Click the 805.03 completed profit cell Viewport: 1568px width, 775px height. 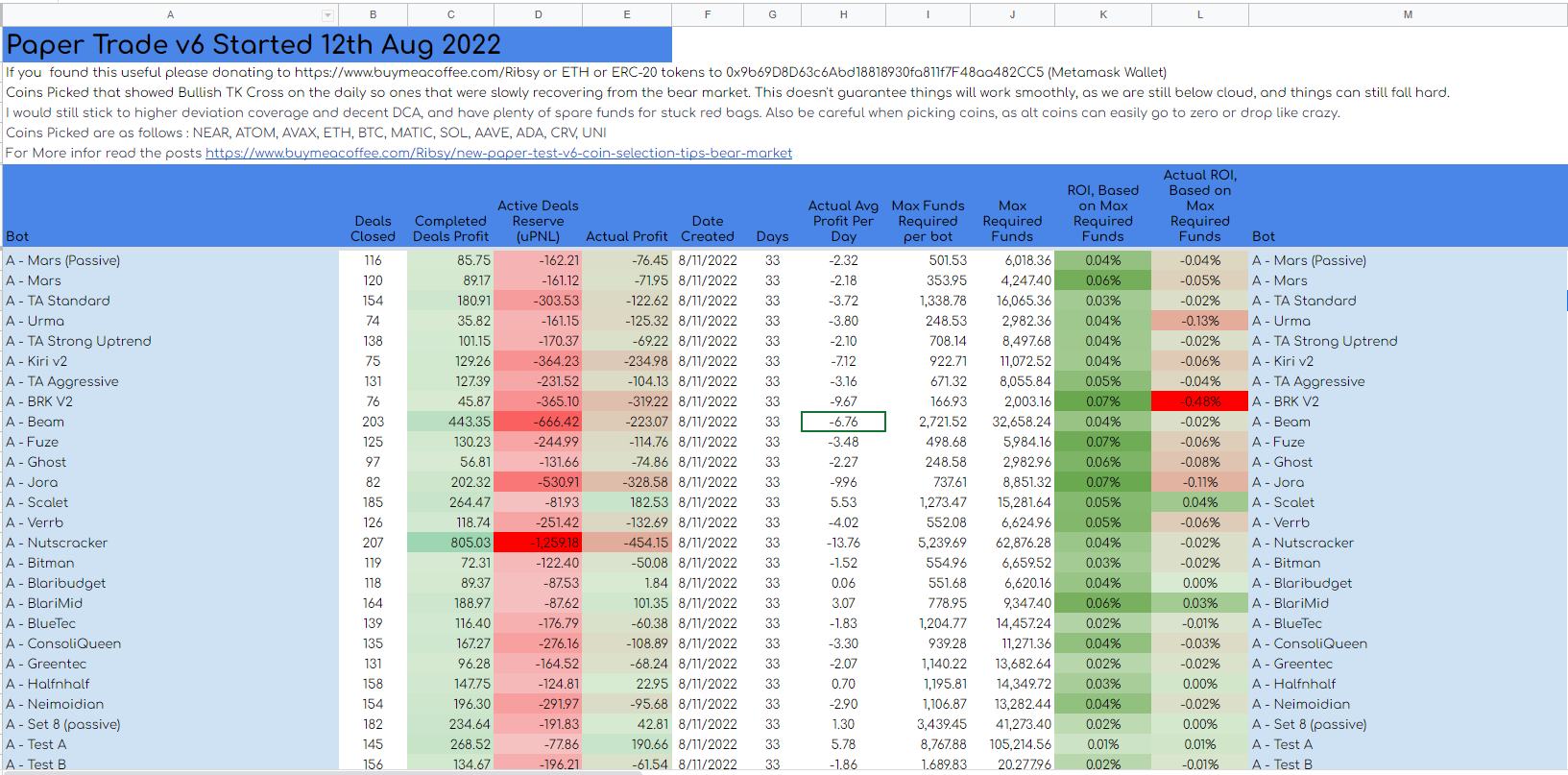(x=450, y=543)
